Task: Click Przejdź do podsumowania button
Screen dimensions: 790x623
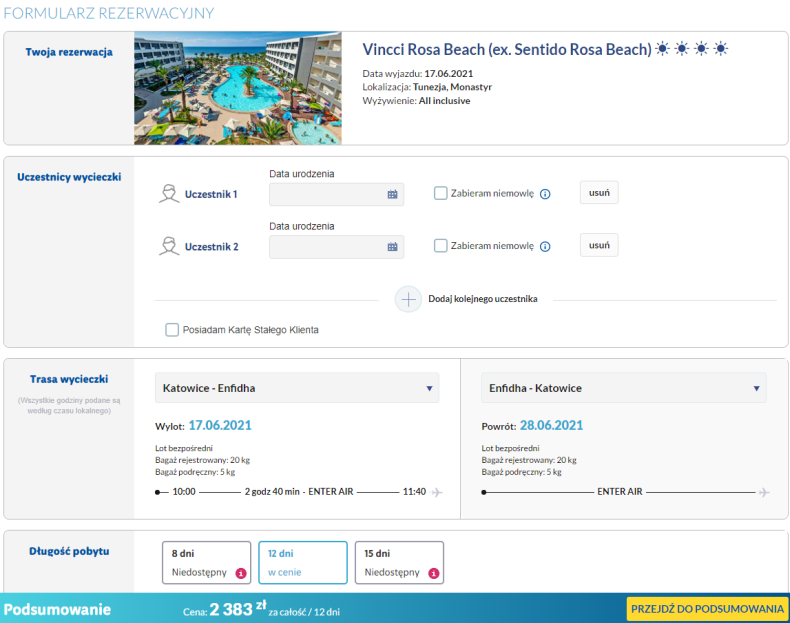Action: pyautogui.click(x=707, y=609)
